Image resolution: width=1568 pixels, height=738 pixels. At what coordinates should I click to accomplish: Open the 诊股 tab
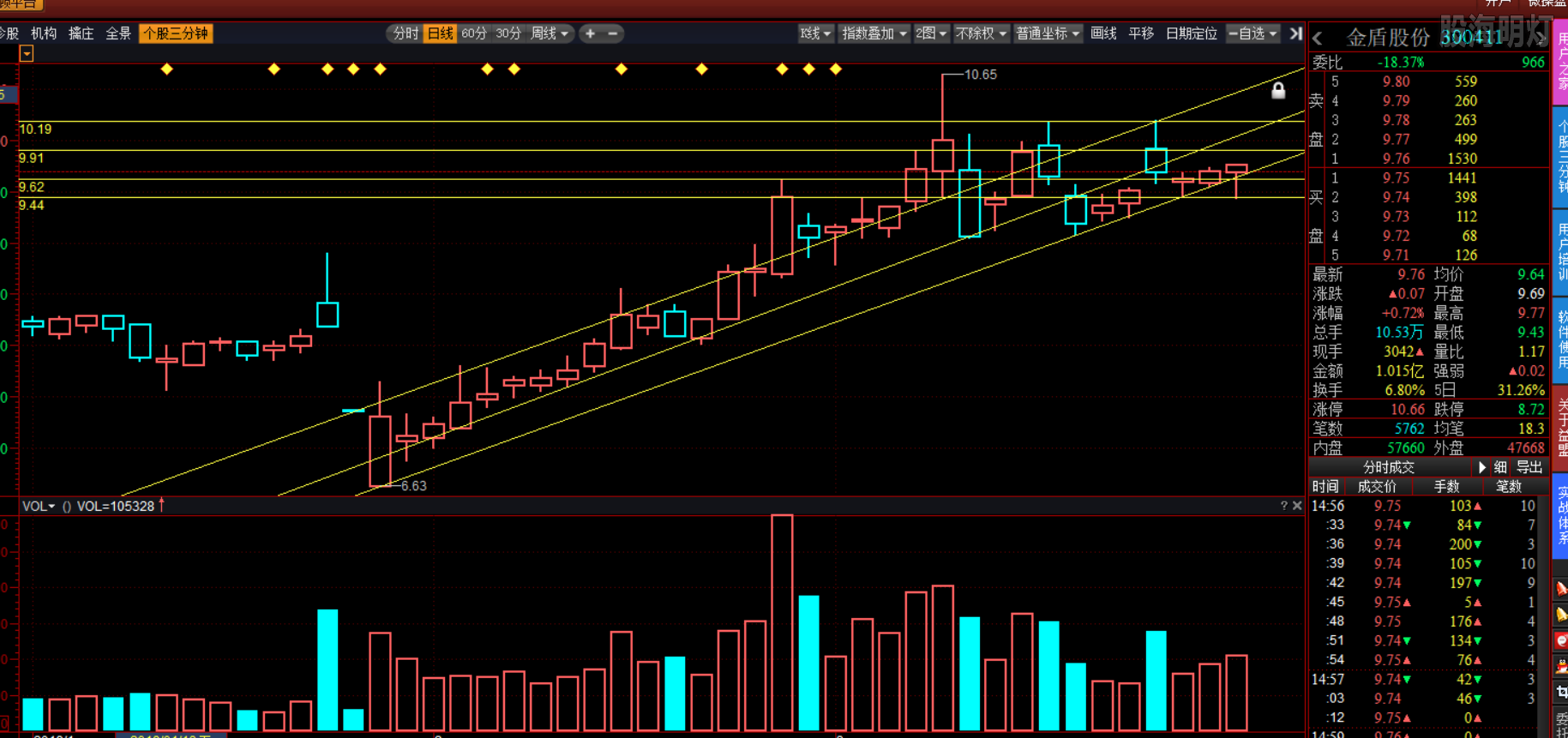point(9,33)
